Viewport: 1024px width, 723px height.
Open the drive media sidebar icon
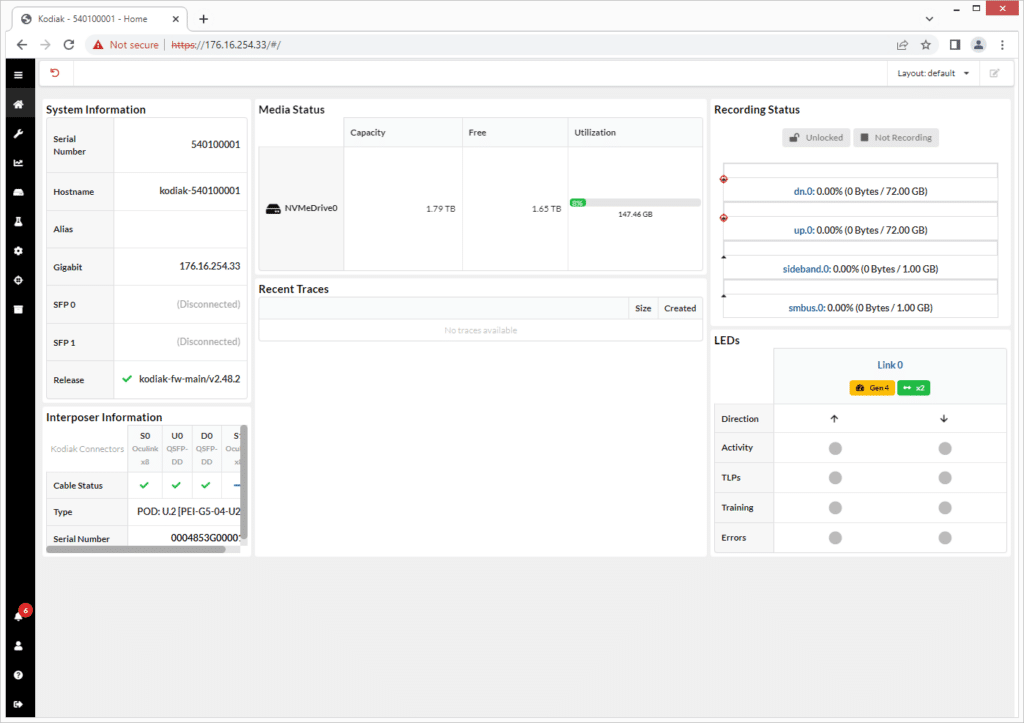pyautogui.click(x=18, y=192)
